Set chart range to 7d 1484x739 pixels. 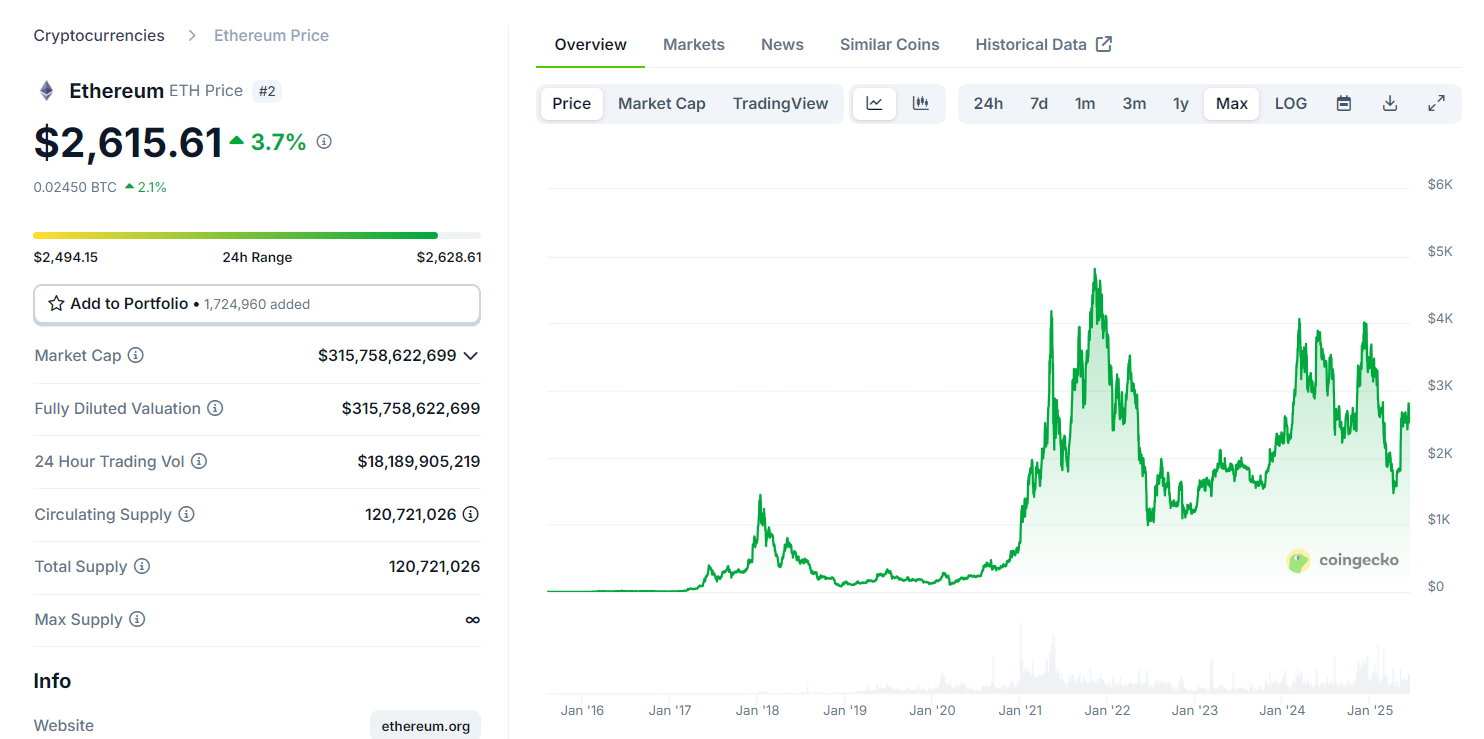(x=1039, y=103)
